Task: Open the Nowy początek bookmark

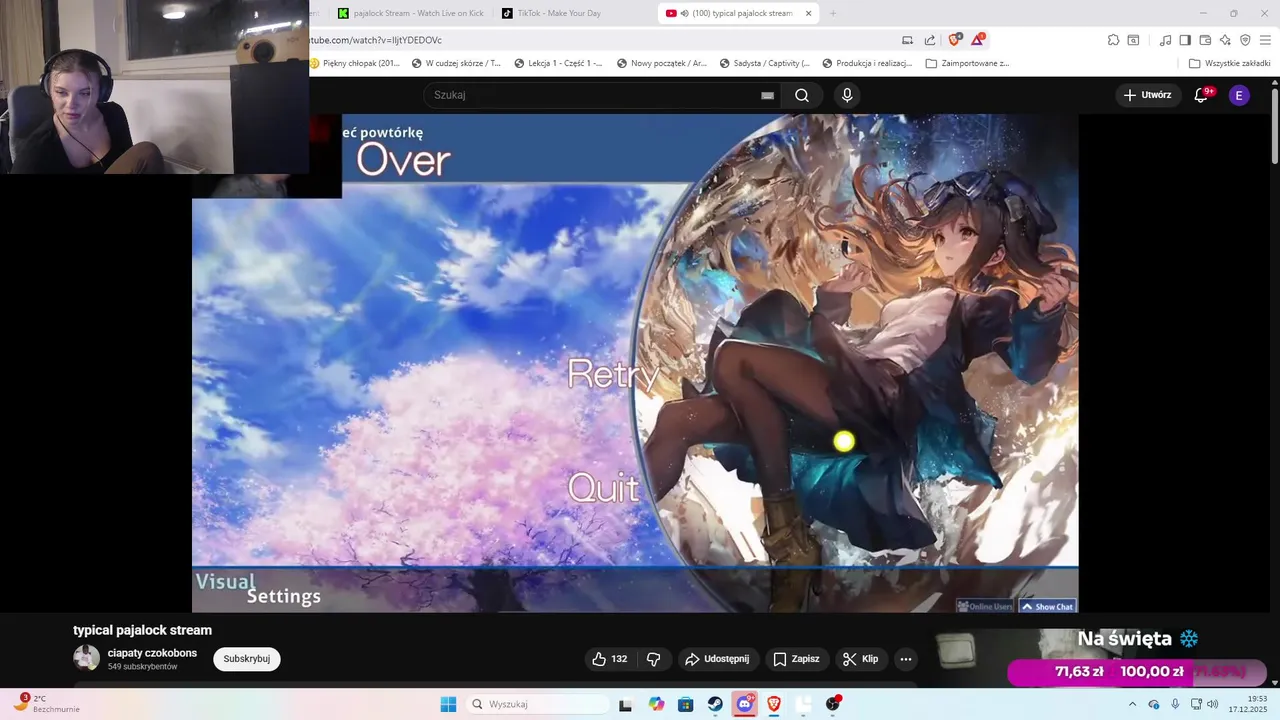Action: tap(661, 63)
